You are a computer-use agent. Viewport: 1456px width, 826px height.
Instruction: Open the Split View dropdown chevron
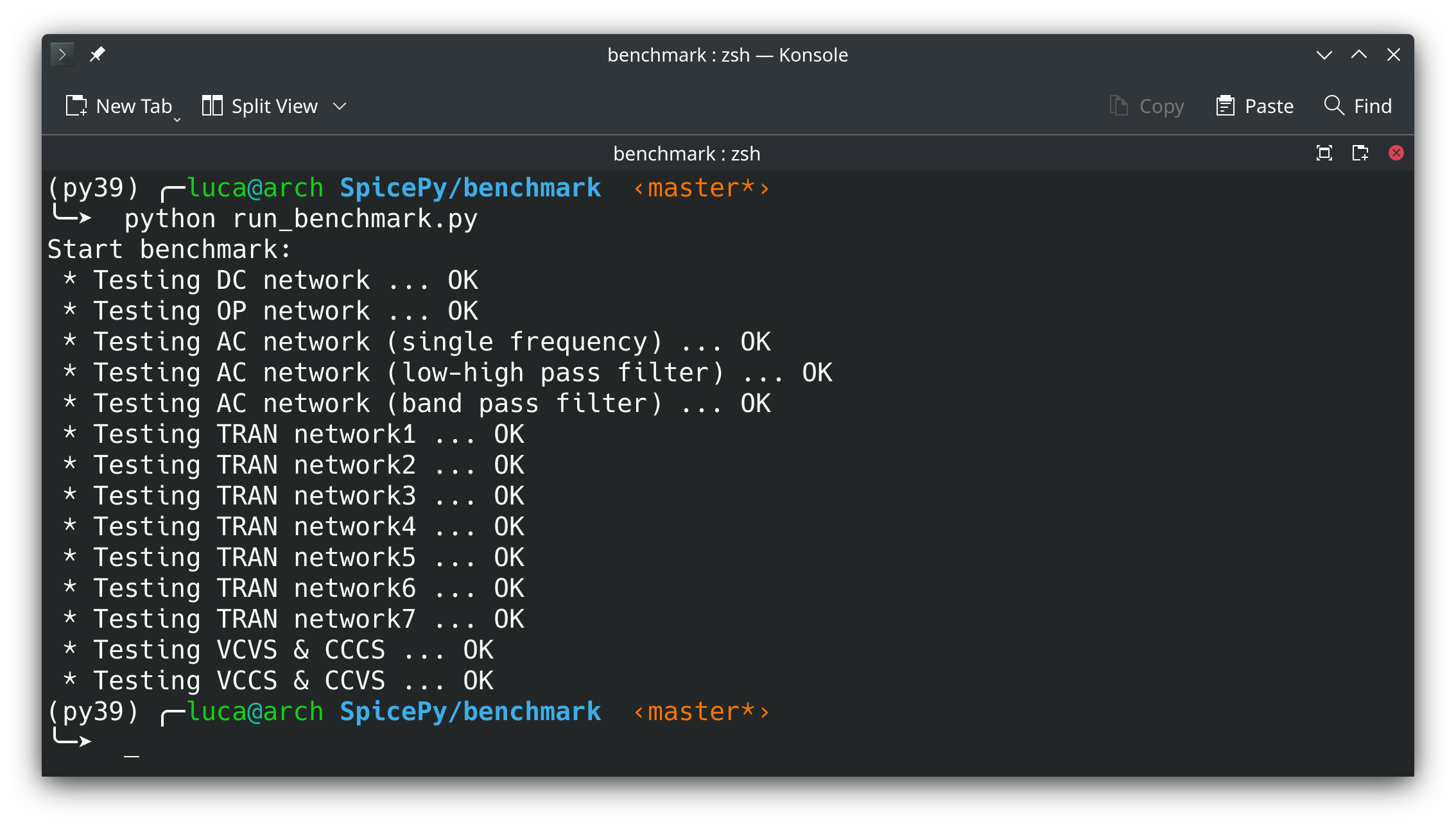click(340, 106)
